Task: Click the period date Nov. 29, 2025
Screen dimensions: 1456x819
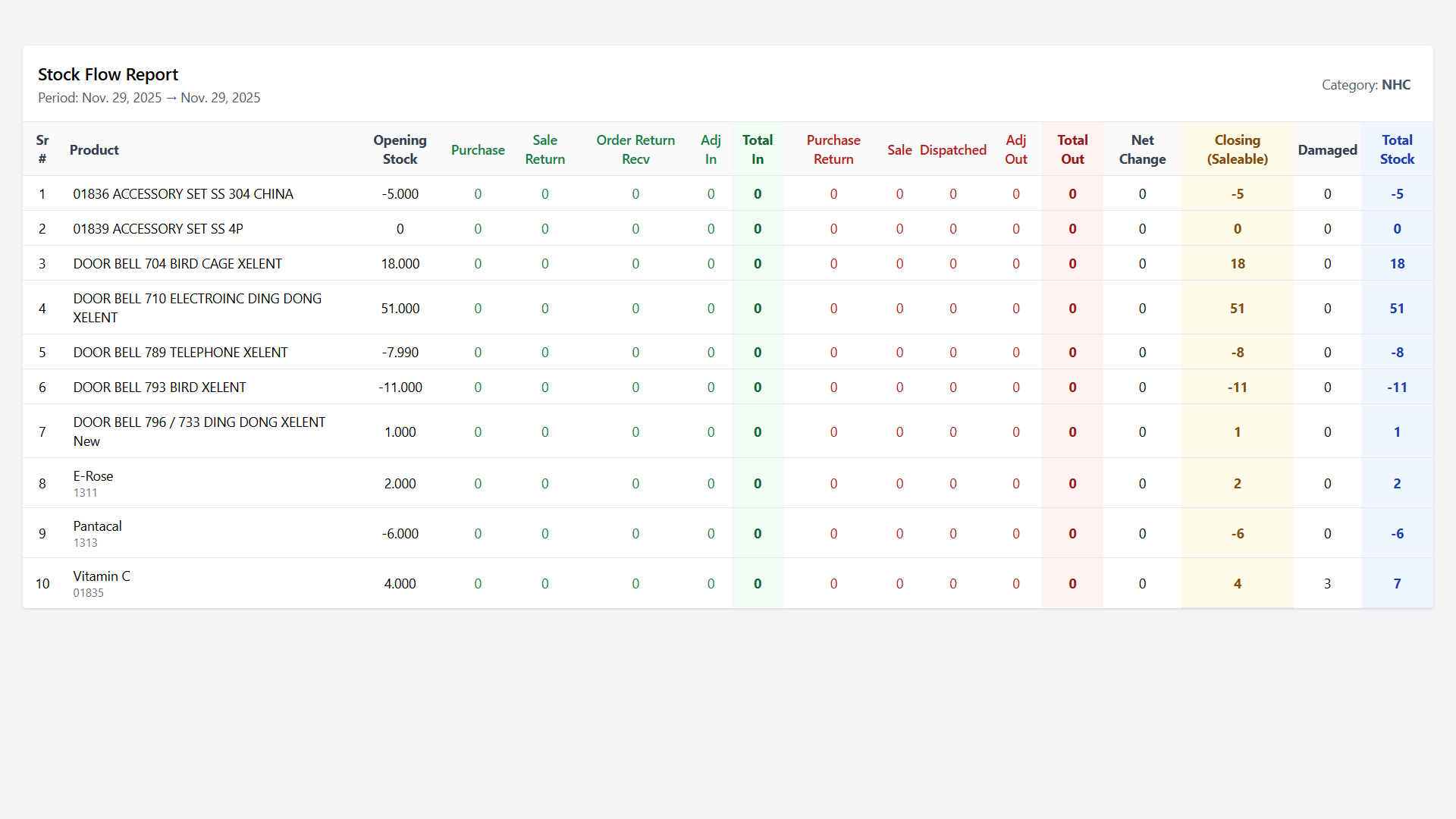Action: point(121,97)
